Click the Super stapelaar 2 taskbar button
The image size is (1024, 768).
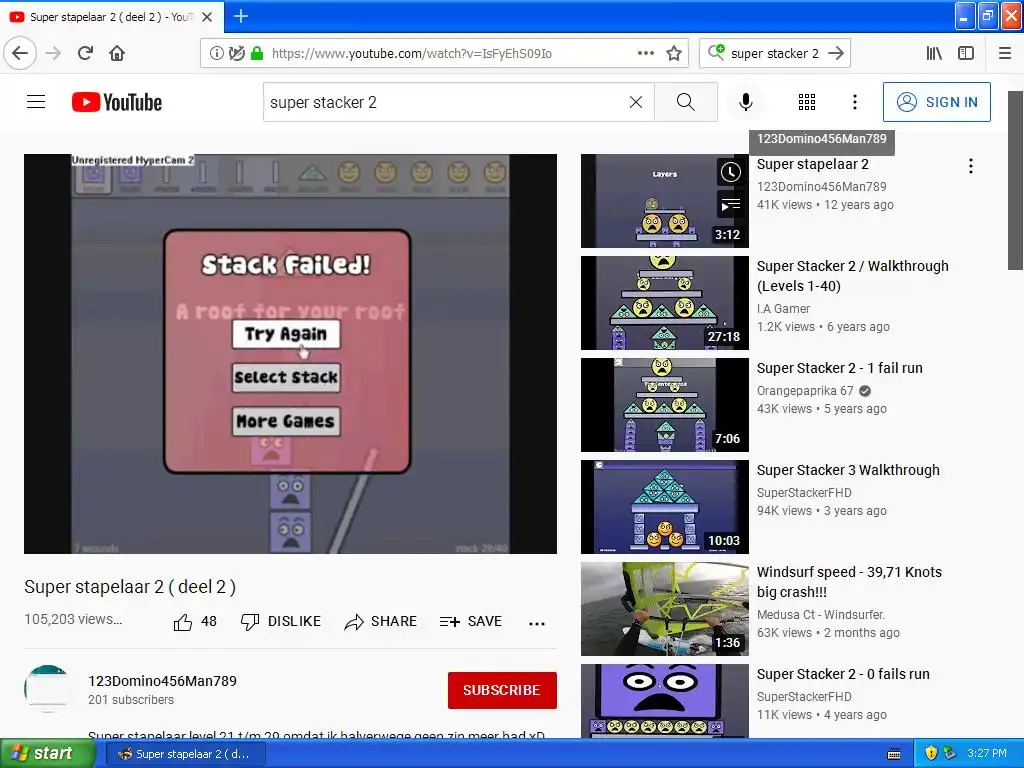pyautogui.click(x=186, y=754)
